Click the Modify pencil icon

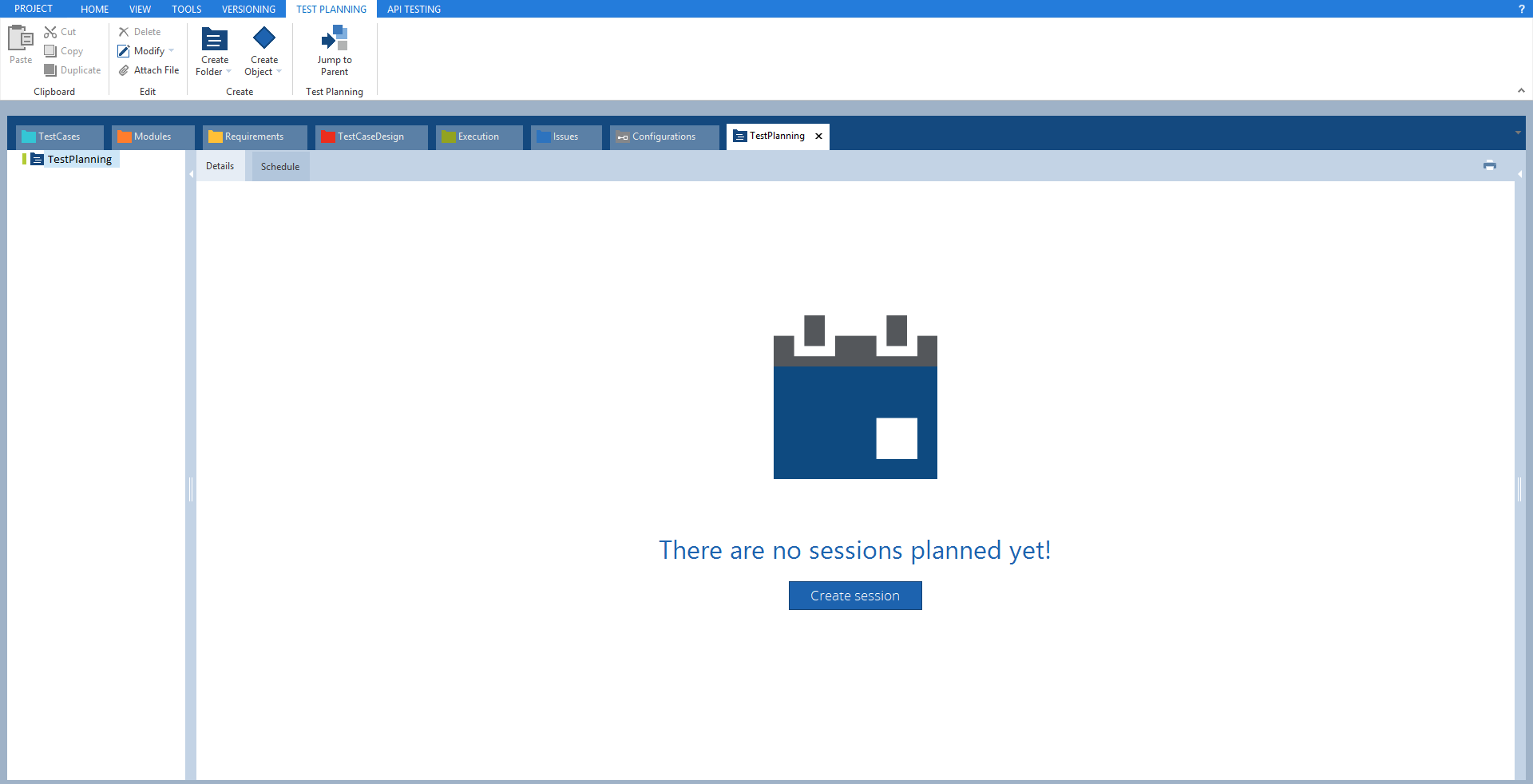(x=124, y=51)
